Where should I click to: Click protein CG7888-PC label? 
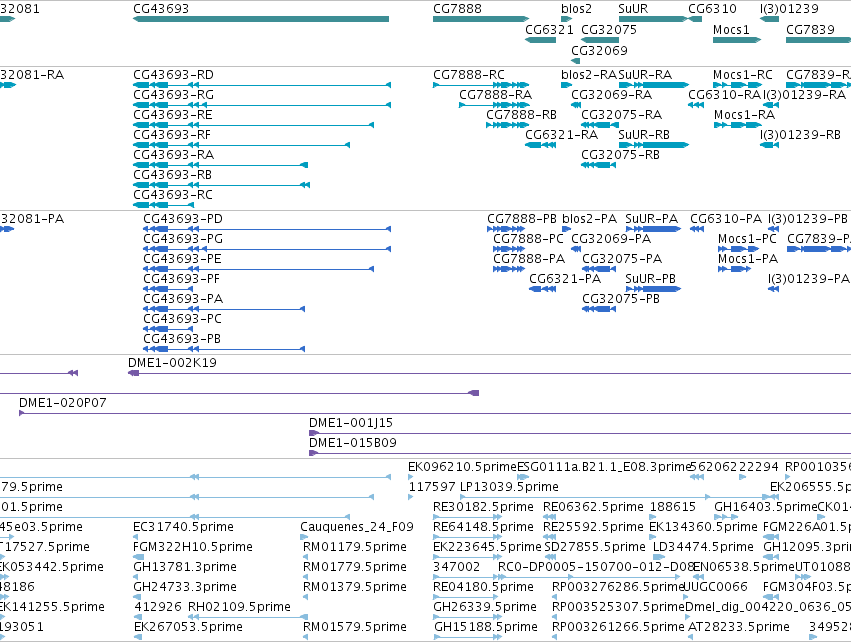(x=528, y=239)
